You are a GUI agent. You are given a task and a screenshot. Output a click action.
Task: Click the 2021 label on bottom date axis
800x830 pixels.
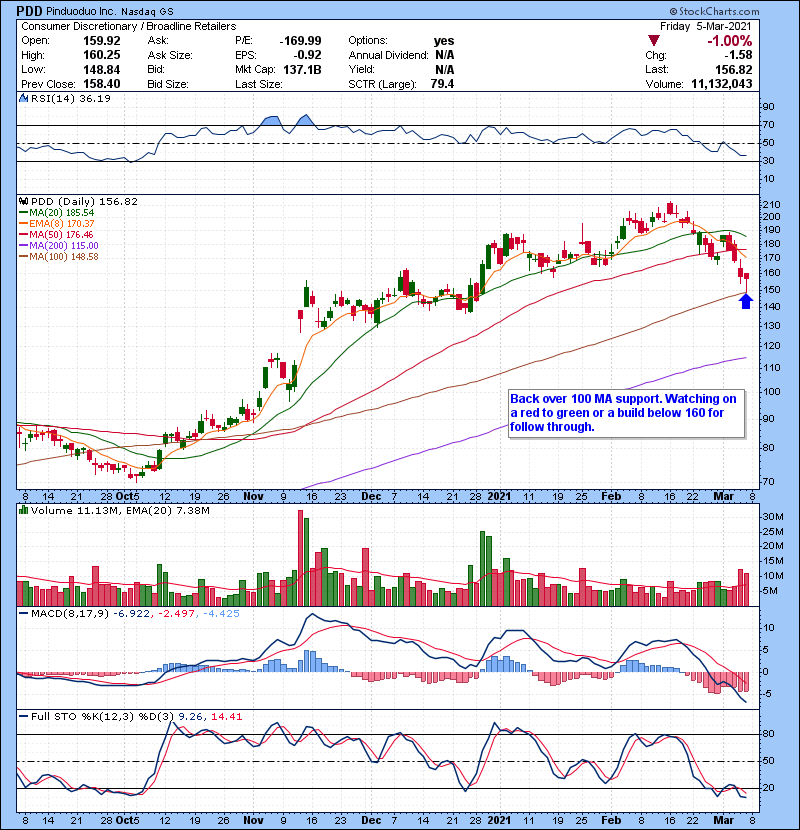tap(499, 820)
